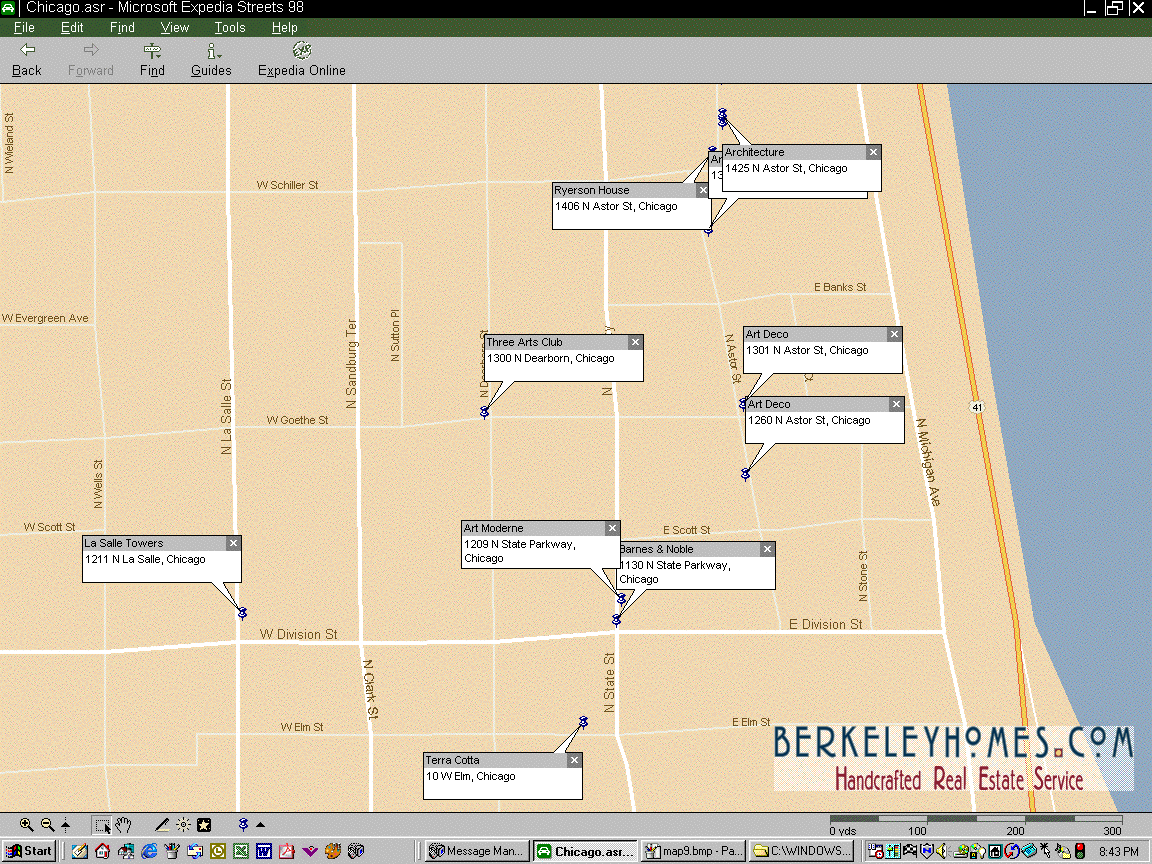Switch to map9.bmp Paint taskbar window
The height and width of the screenshot is (864, 1152).
pos(692,851)
